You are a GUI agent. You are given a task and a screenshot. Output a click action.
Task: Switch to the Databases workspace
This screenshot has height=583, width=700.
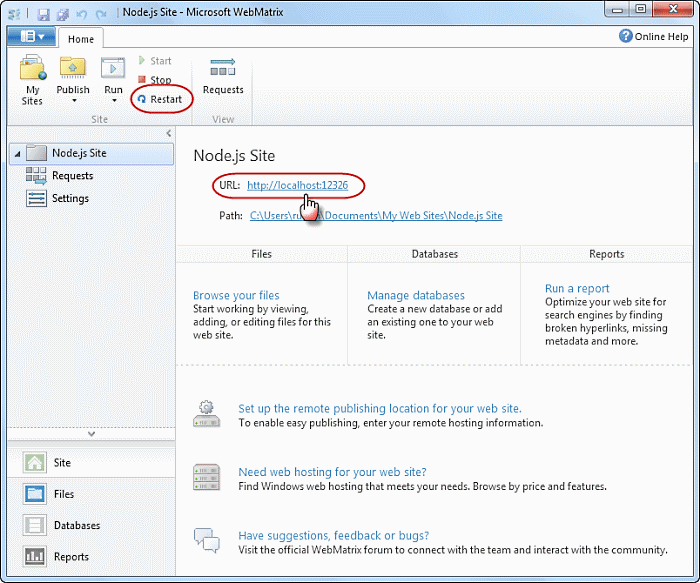point(76,525)
